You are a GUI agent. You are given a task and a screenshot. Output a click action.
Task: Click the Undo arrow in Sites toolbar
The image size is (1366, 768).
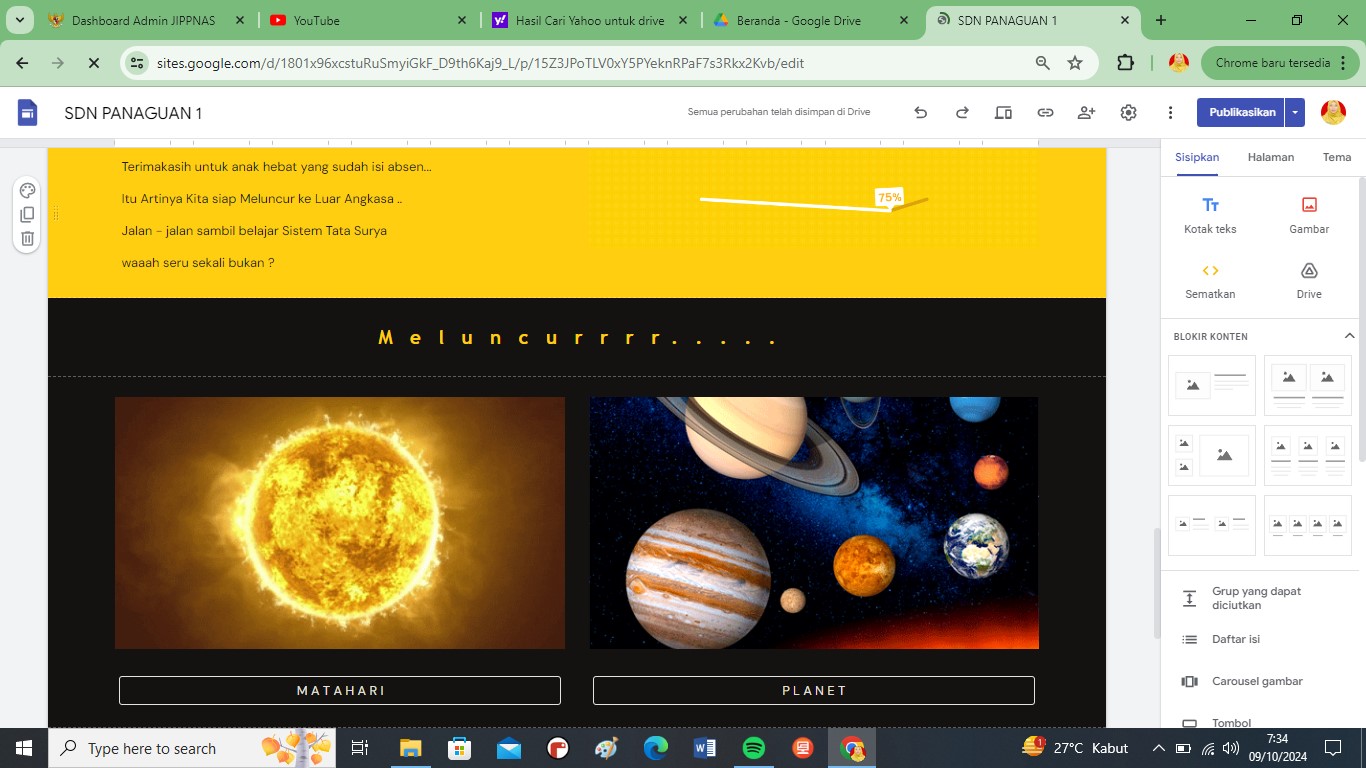point(920,113)
